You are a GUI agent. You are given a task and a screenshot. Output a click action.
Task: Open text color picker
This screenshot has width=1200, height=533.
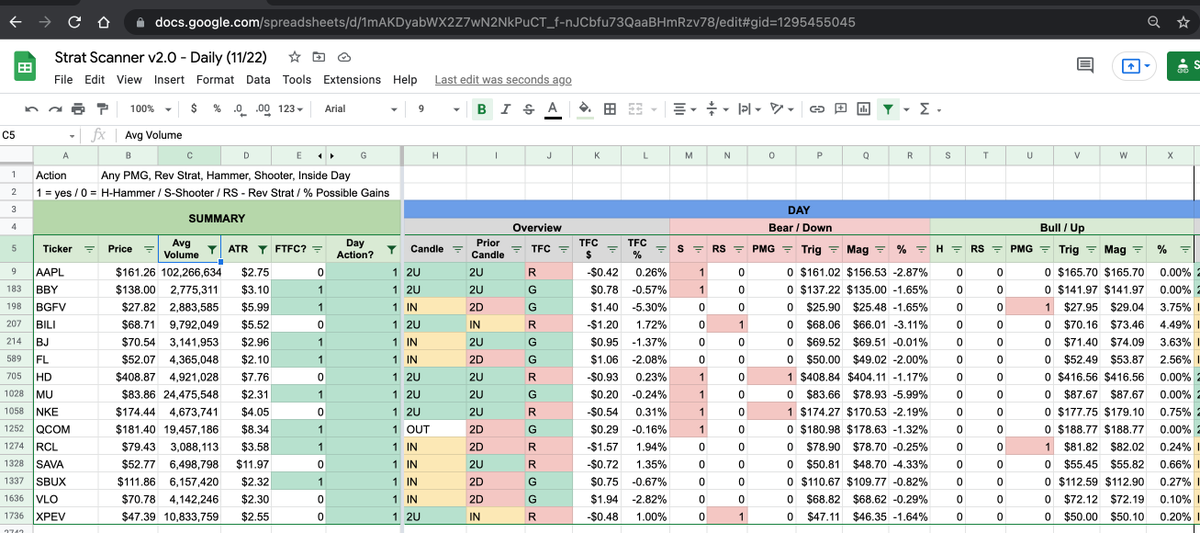click(x=553, y=109)
